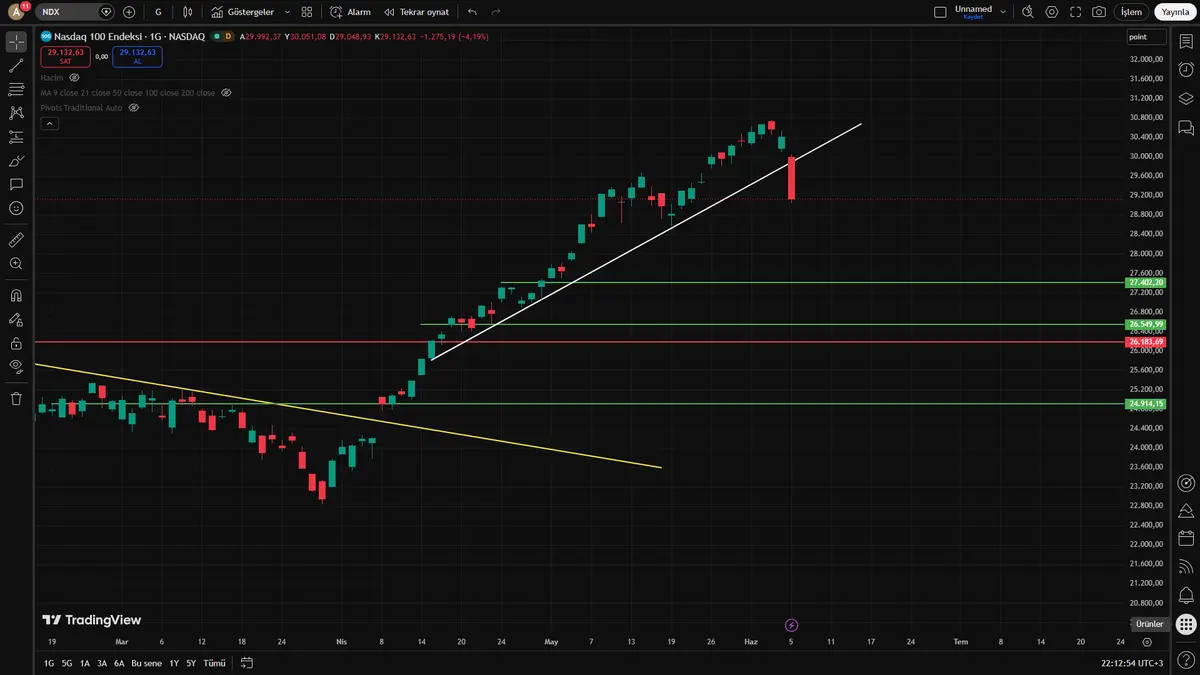The height and width of the screenshot is (675, 1200).
Task: Open the forecasting and measurement tools
Action: tap(16, 137)
